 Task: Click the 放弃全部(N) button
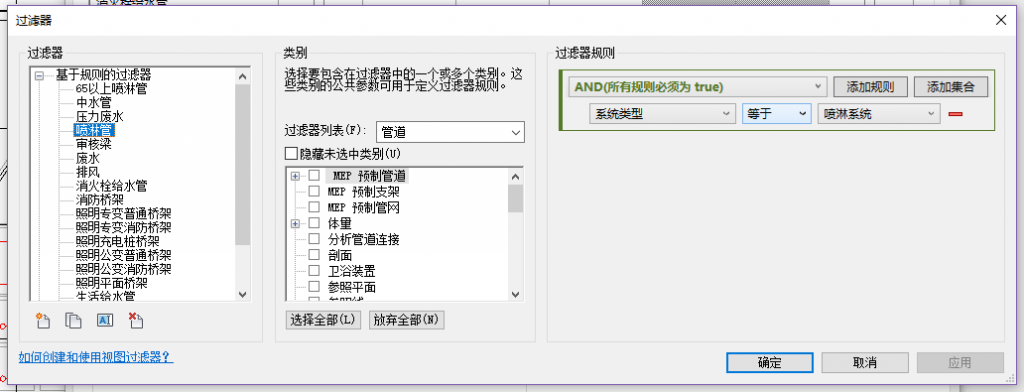(406, 320)
